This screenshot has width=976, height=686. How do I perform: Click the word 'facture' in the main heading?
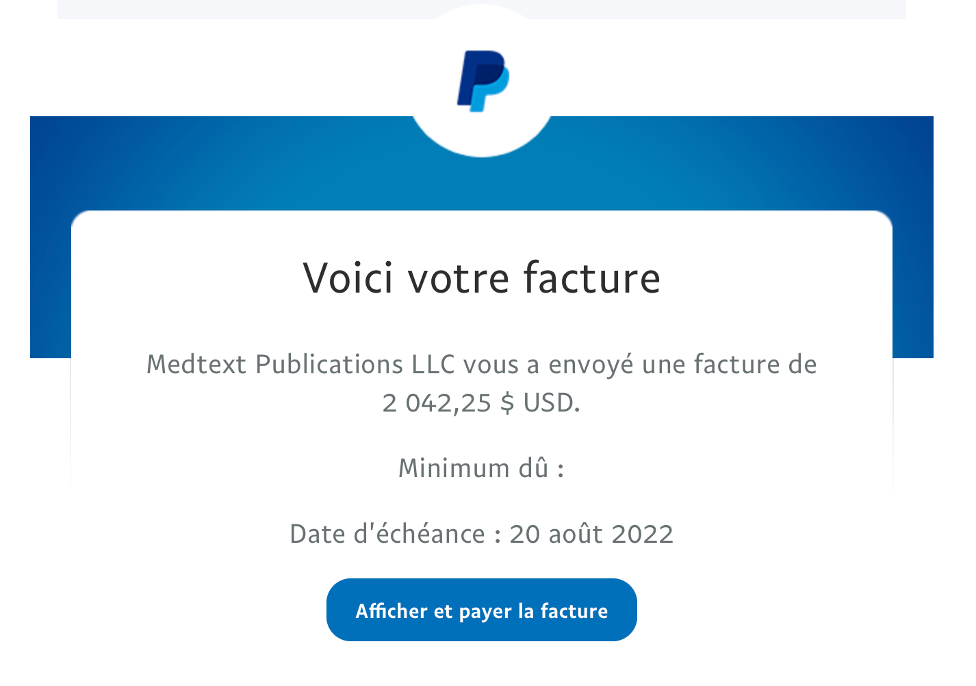coord(591,278)
